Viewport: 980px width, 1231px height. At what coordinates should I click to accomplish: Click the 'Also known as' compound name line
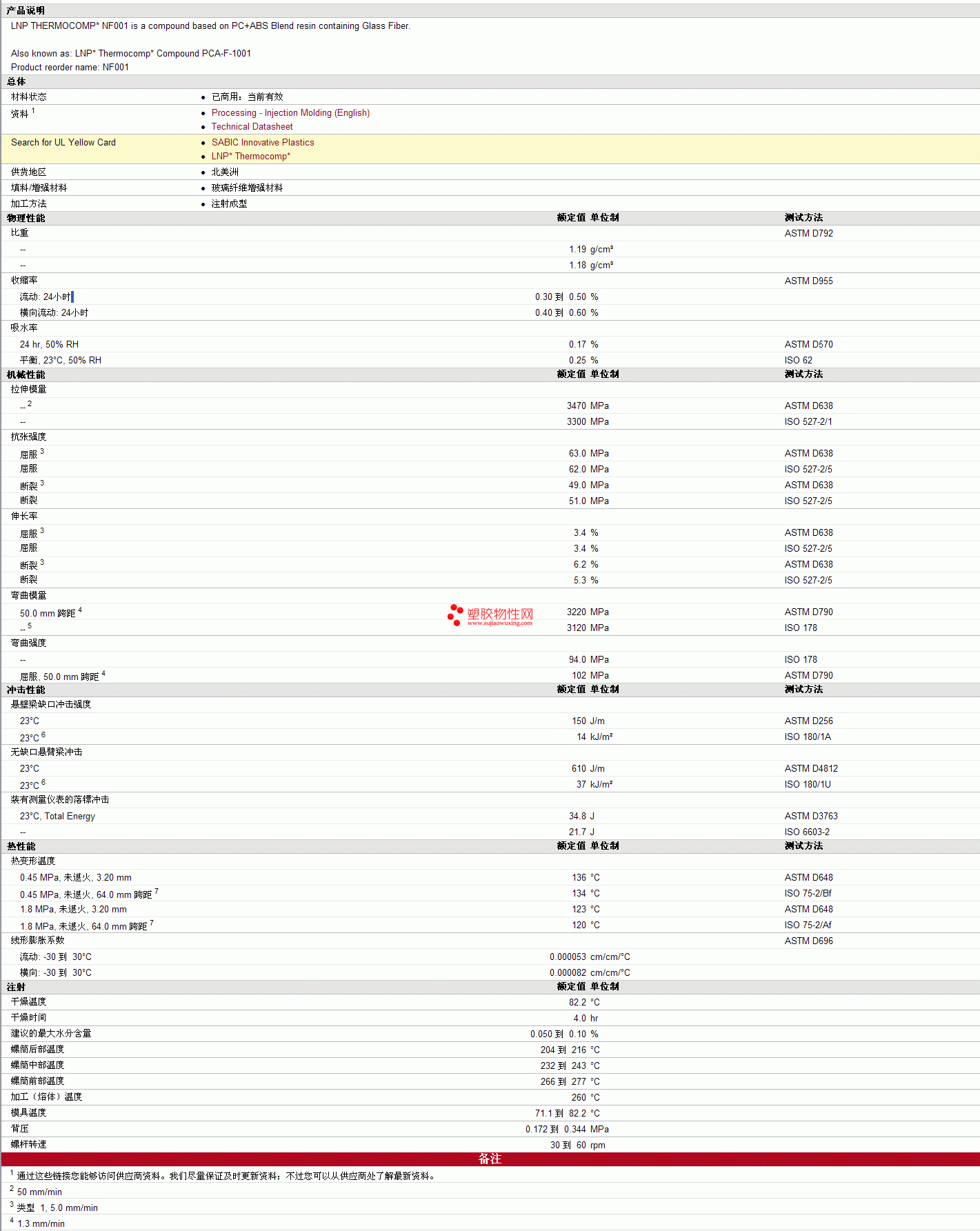tap(131, 54)
